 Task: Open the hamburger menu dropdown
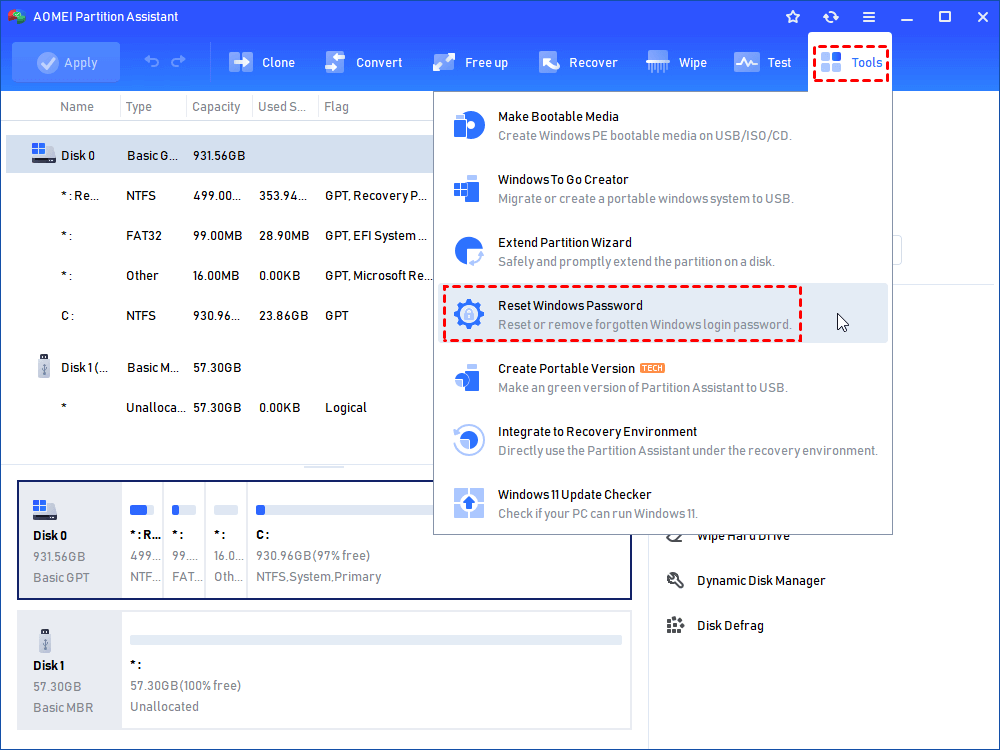click(869, 17)
